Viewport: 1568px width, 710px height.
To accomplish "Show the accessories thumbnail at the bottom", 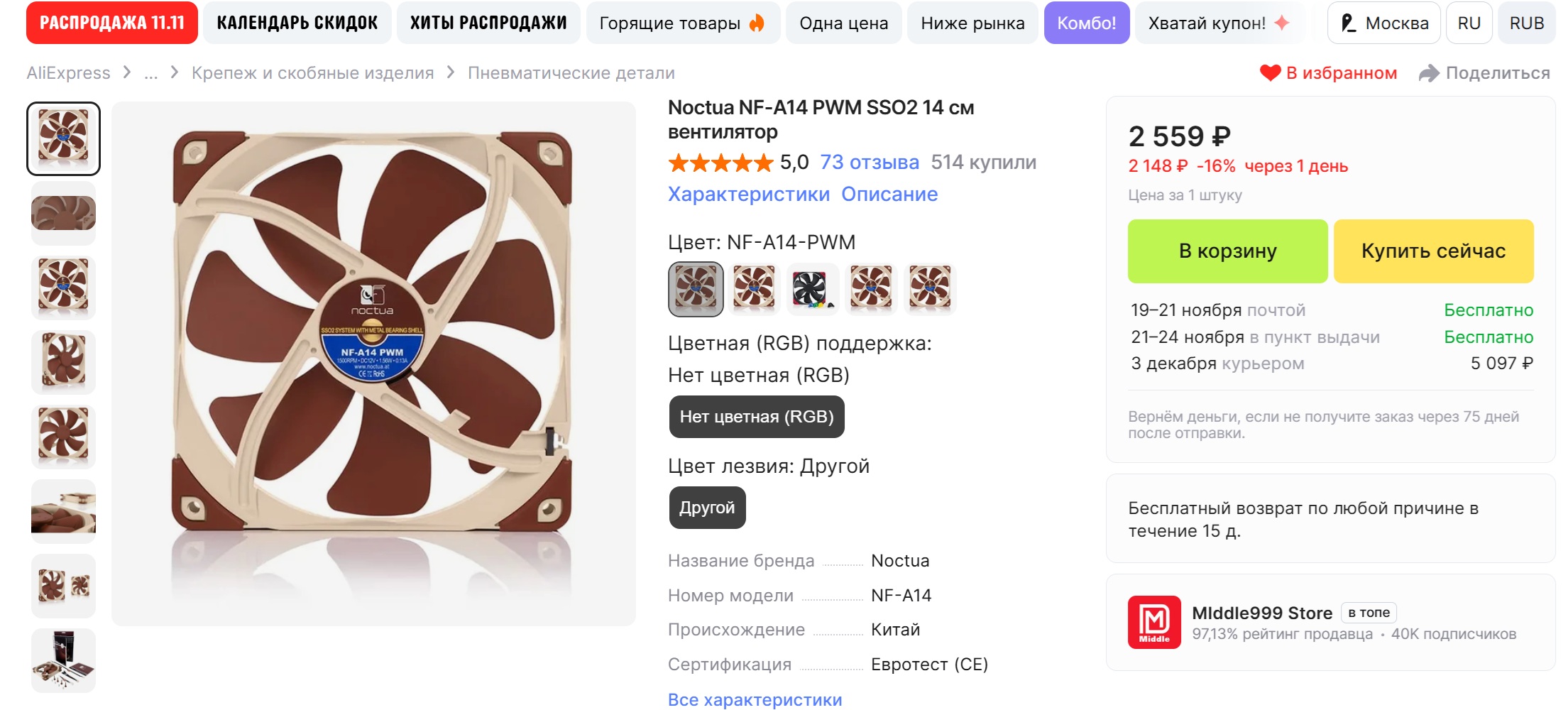I will coord(63,660).
